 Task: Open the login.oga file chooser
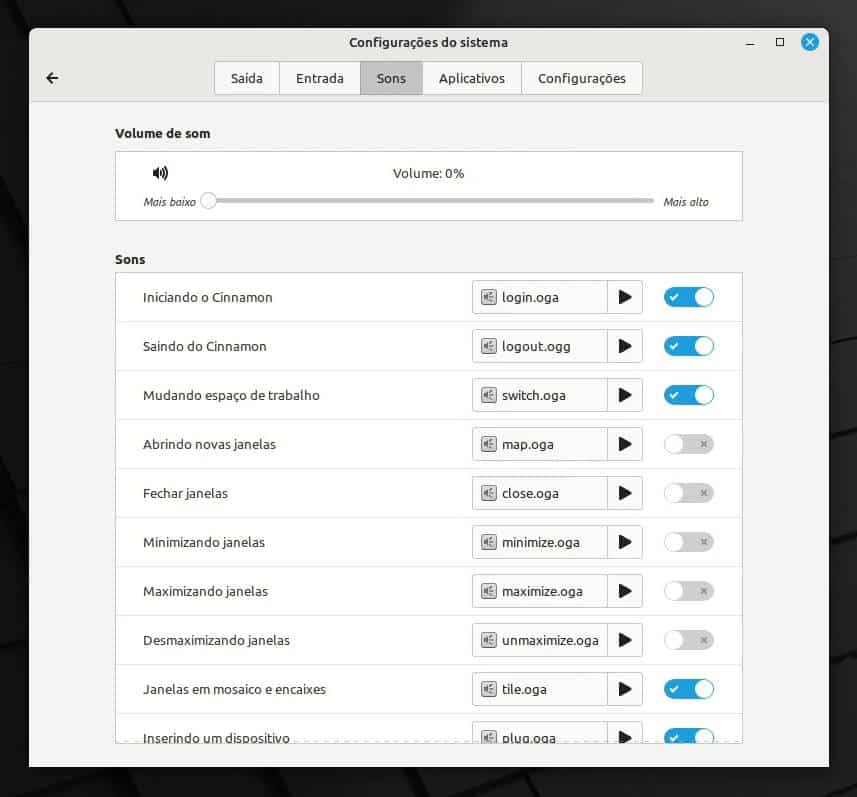540,297
